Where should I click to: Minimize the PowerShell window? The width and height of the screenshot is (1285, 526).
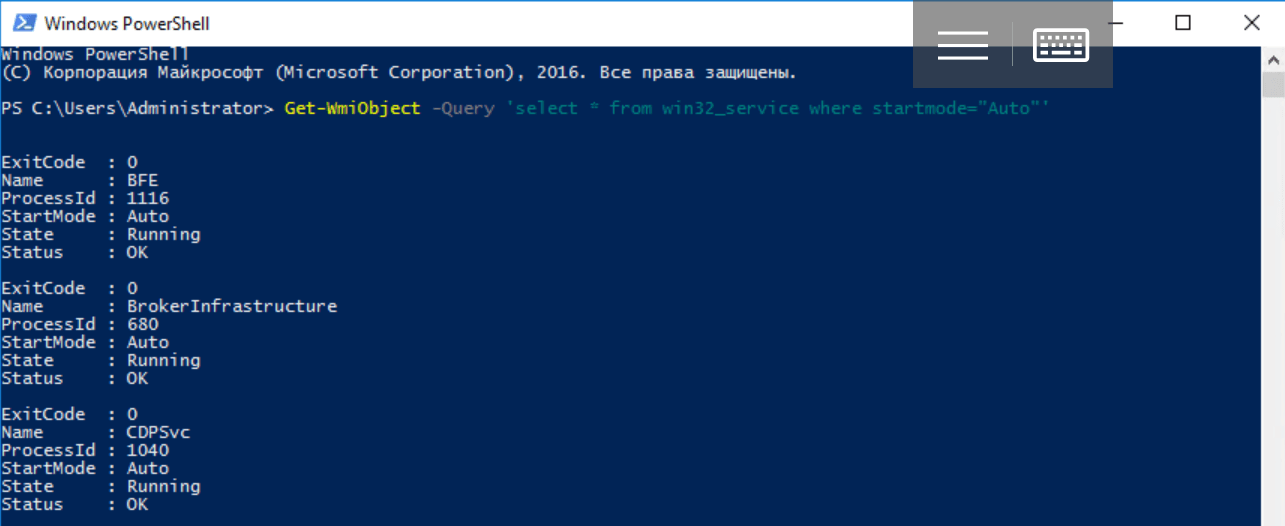pyautogui.click(x=1125, y=23)
